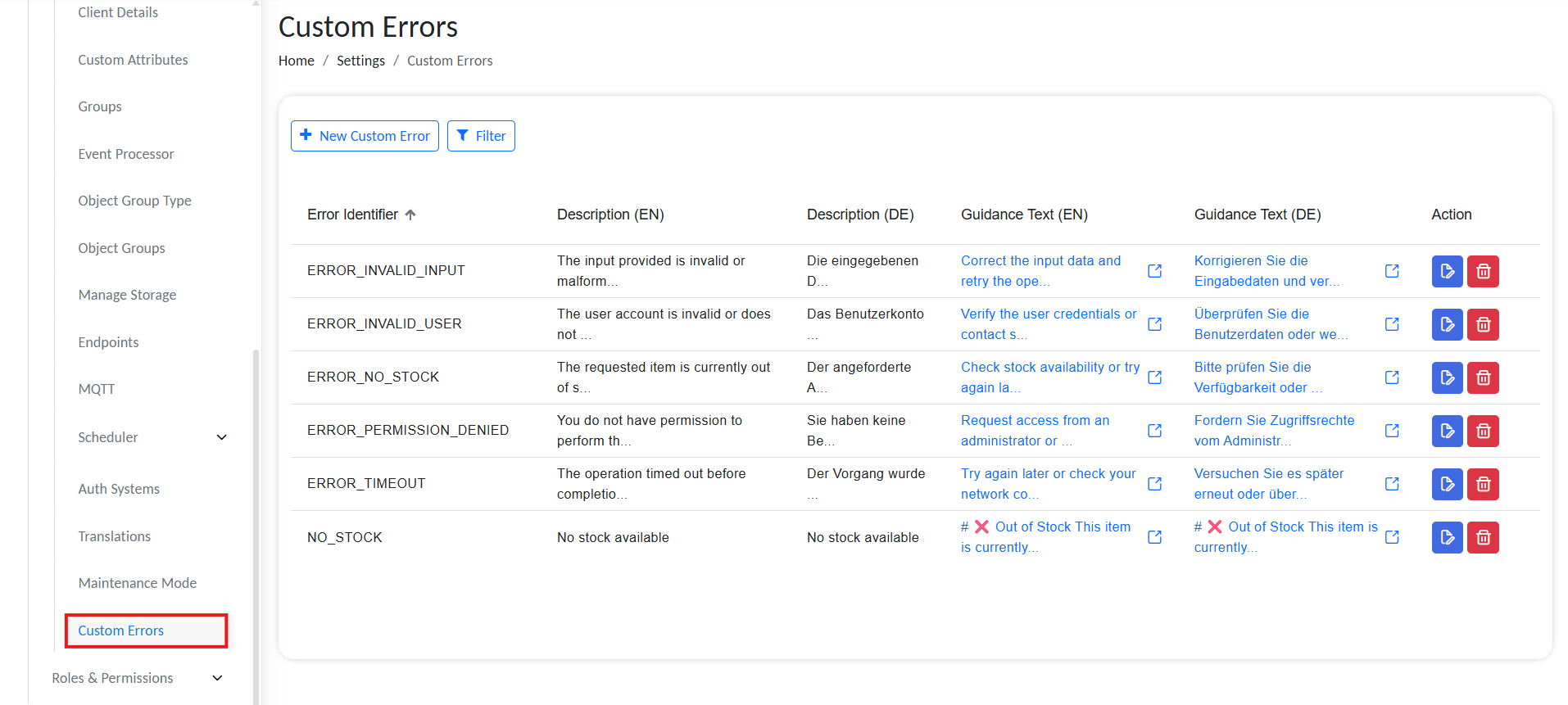Edit the ERROR_NO_STOCK entry
This screenshot has width=1568, height=705.
coord(1447,377)
